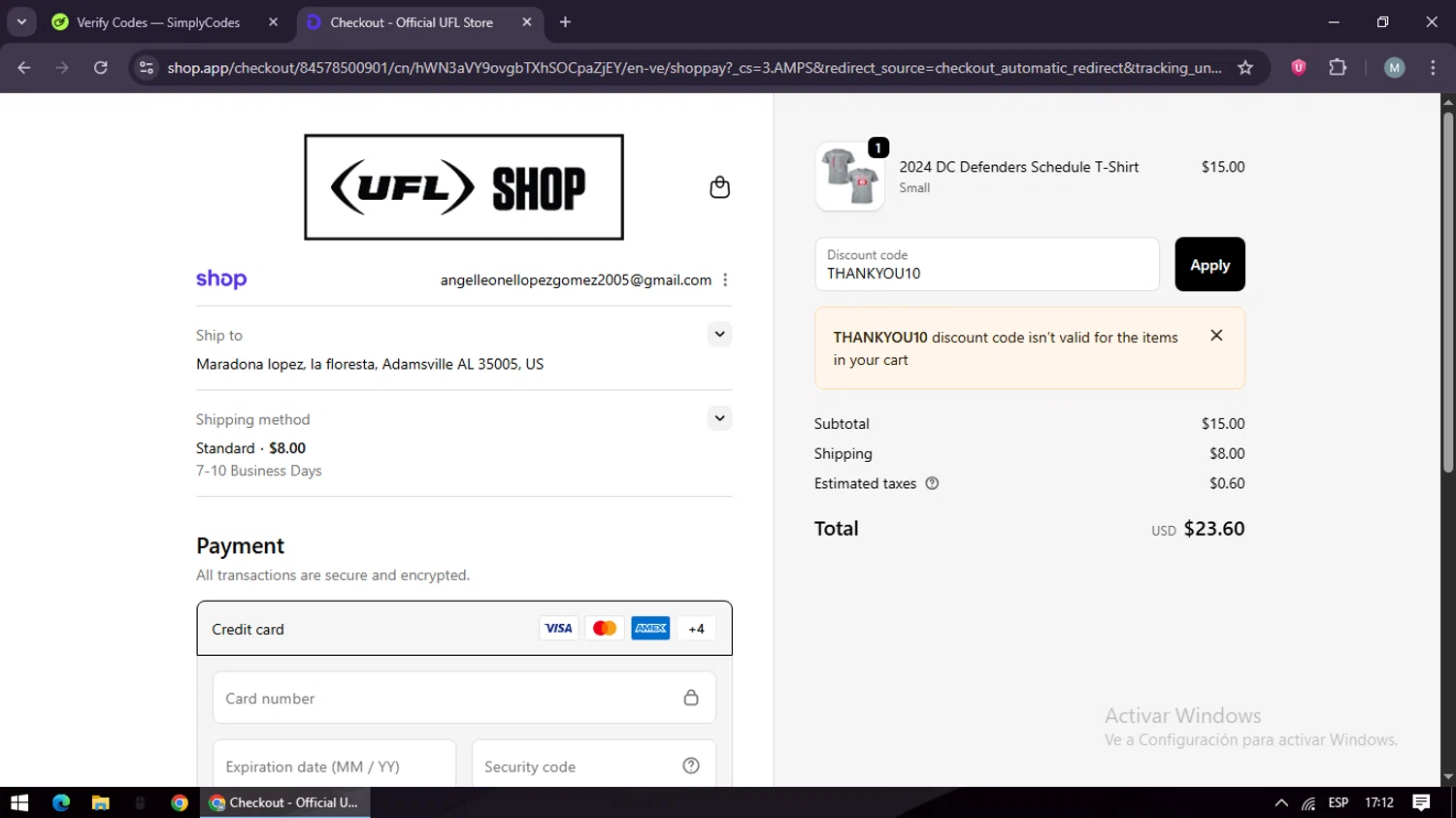This screenshot has width=1456, height=818.
Task: Open the Chrome profile M avatar
Action: [1395, 67]
